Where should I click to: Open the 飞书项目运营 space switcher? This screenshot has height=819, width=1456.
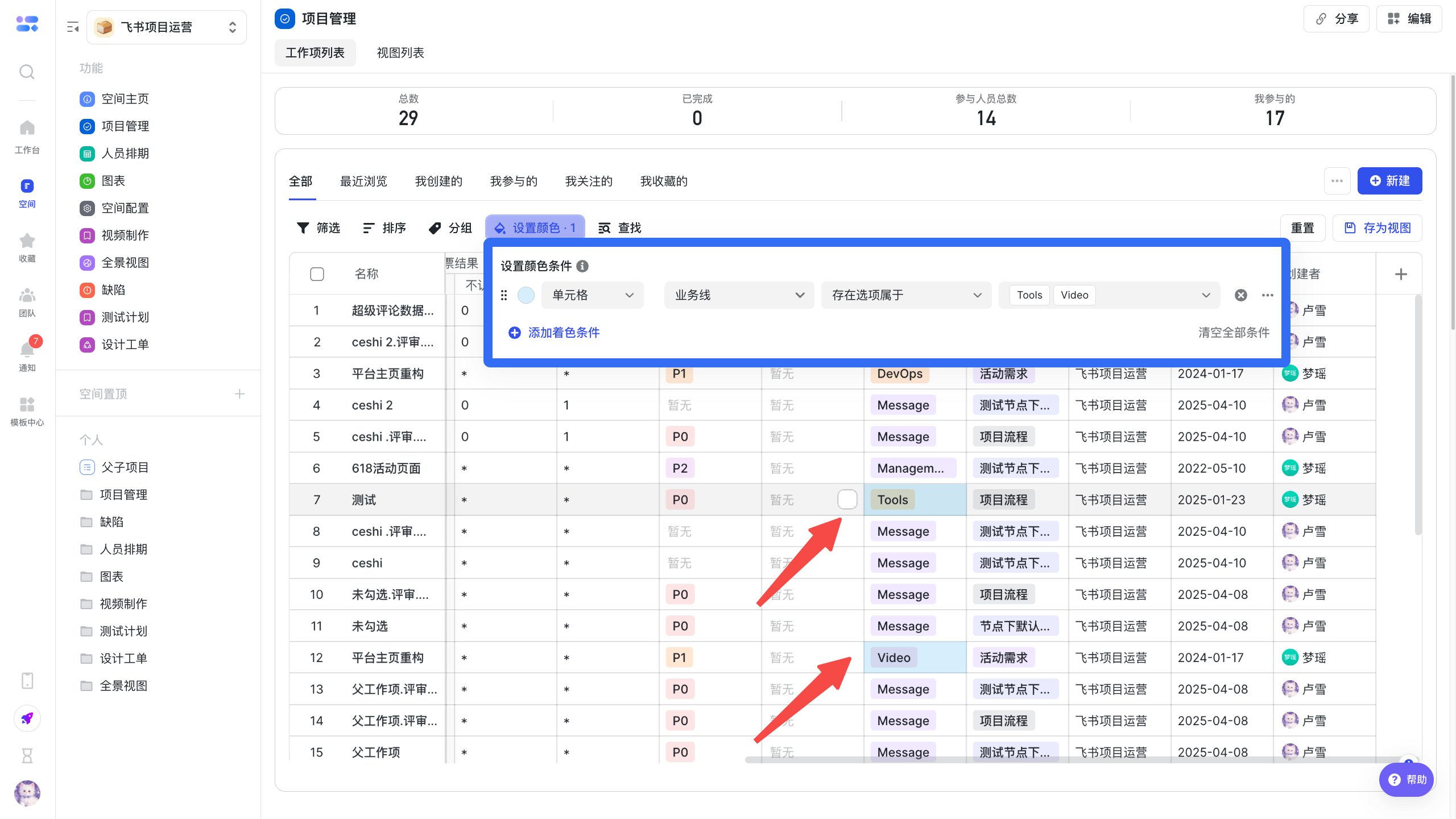[x=167, y=27]
